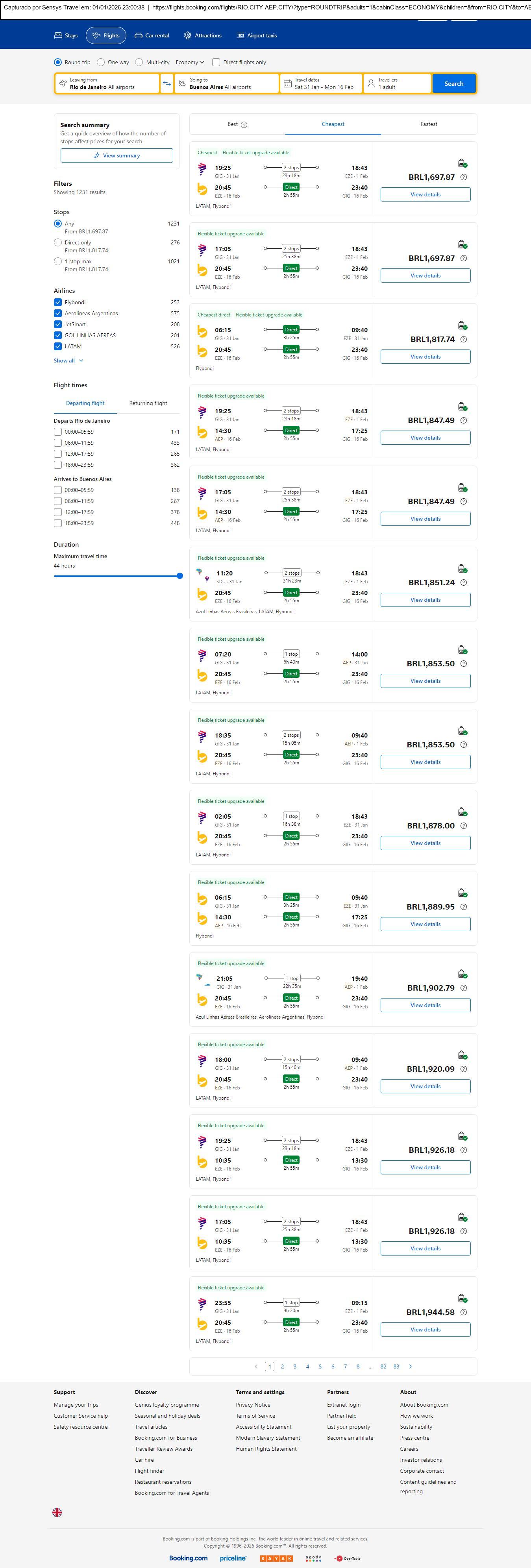Open the Travellers selector showing 1 adult
Screen dimensions: 531x1568
397,83
